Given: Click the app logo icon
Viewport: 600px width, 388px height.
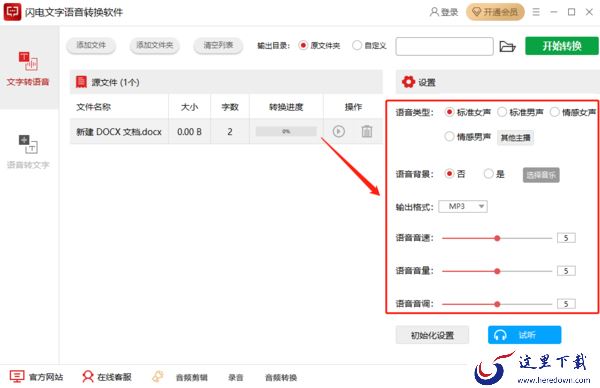Looking at the screenshot, I should coord(12,12).
